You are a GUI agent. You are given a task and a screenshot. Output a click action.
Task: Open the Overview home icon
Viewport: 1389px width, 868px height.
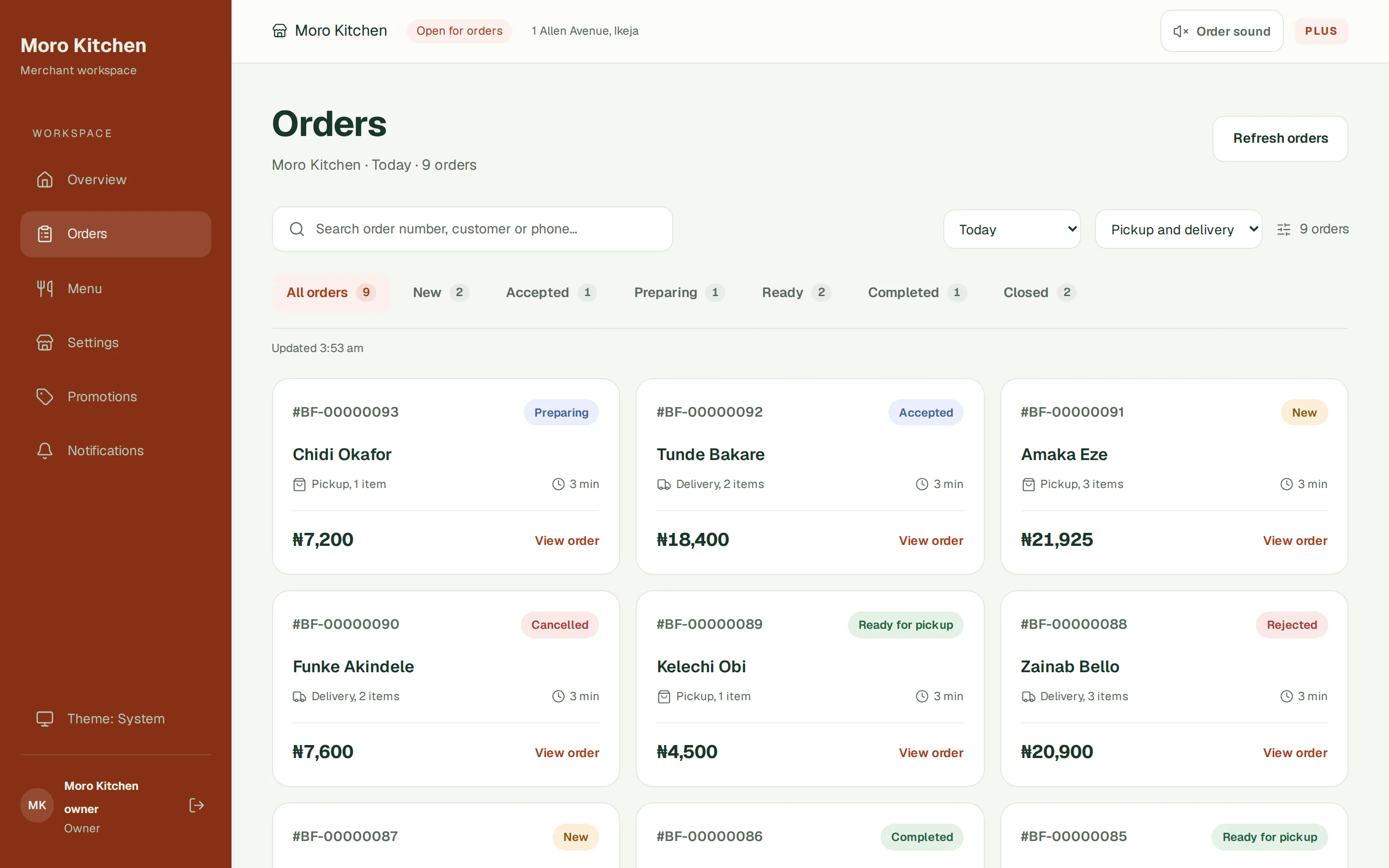coord(45,180)
